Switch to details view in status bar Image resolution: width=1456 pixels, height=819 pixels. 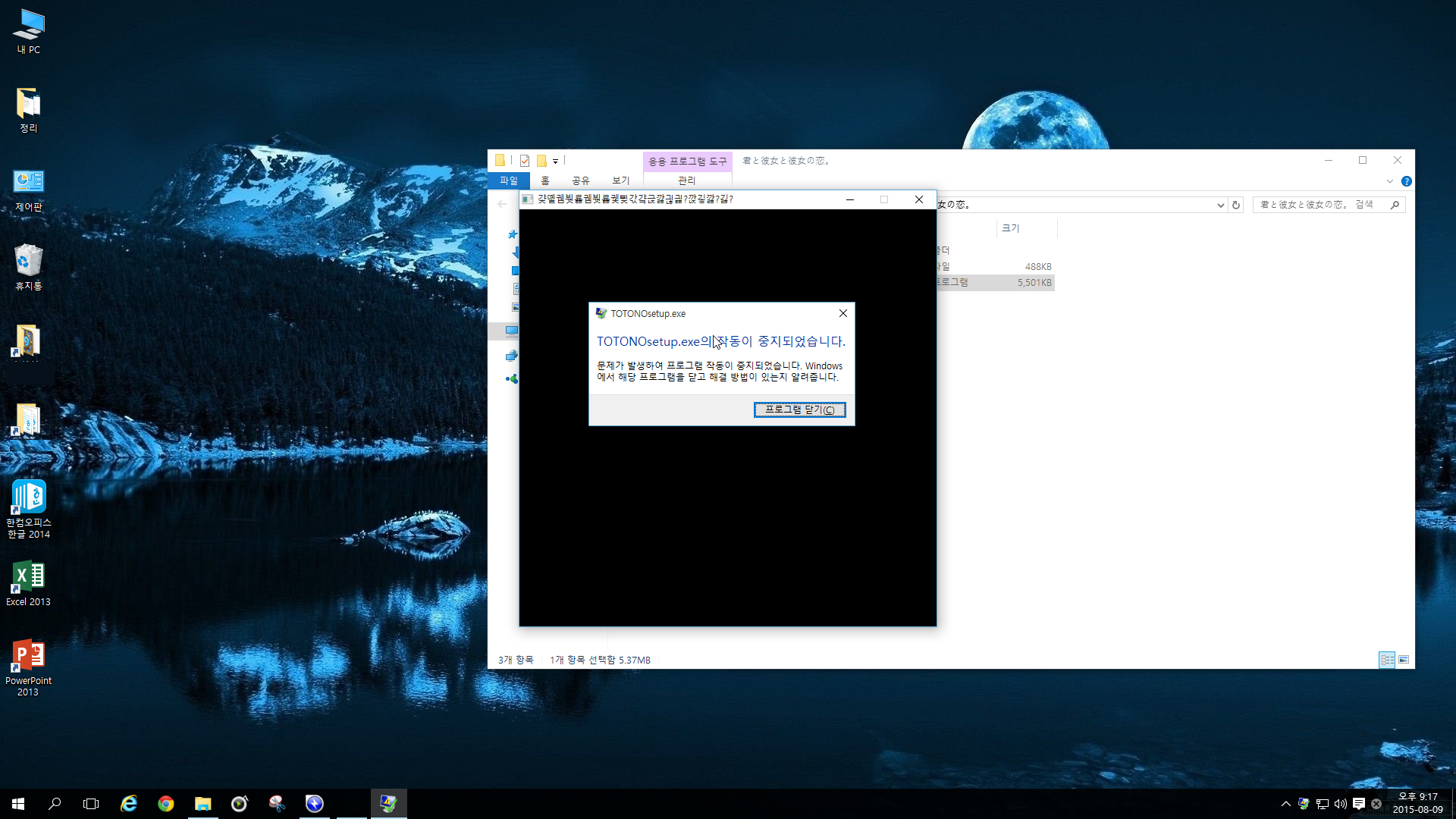click(1387, 660)
